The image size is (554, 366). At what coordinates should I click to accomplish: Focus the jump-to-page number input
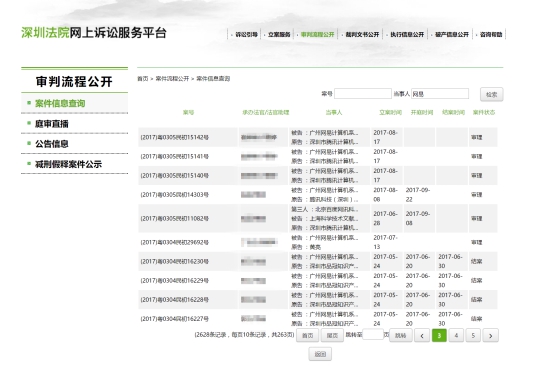pyautogui.click(x=373, y=334)
